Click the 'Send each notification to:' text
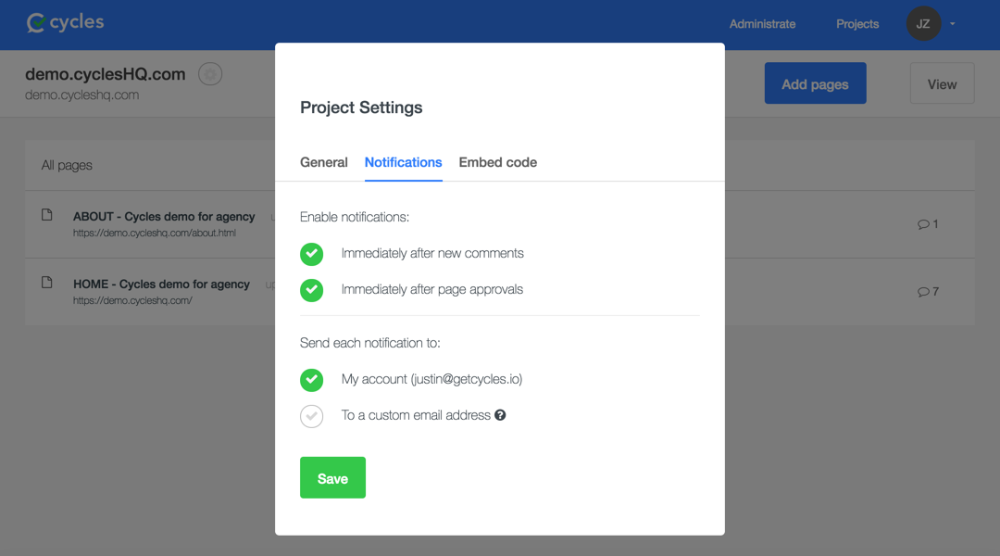This screenshot has height=556, width=1000. pyautogui.click(x=370, y=343)
